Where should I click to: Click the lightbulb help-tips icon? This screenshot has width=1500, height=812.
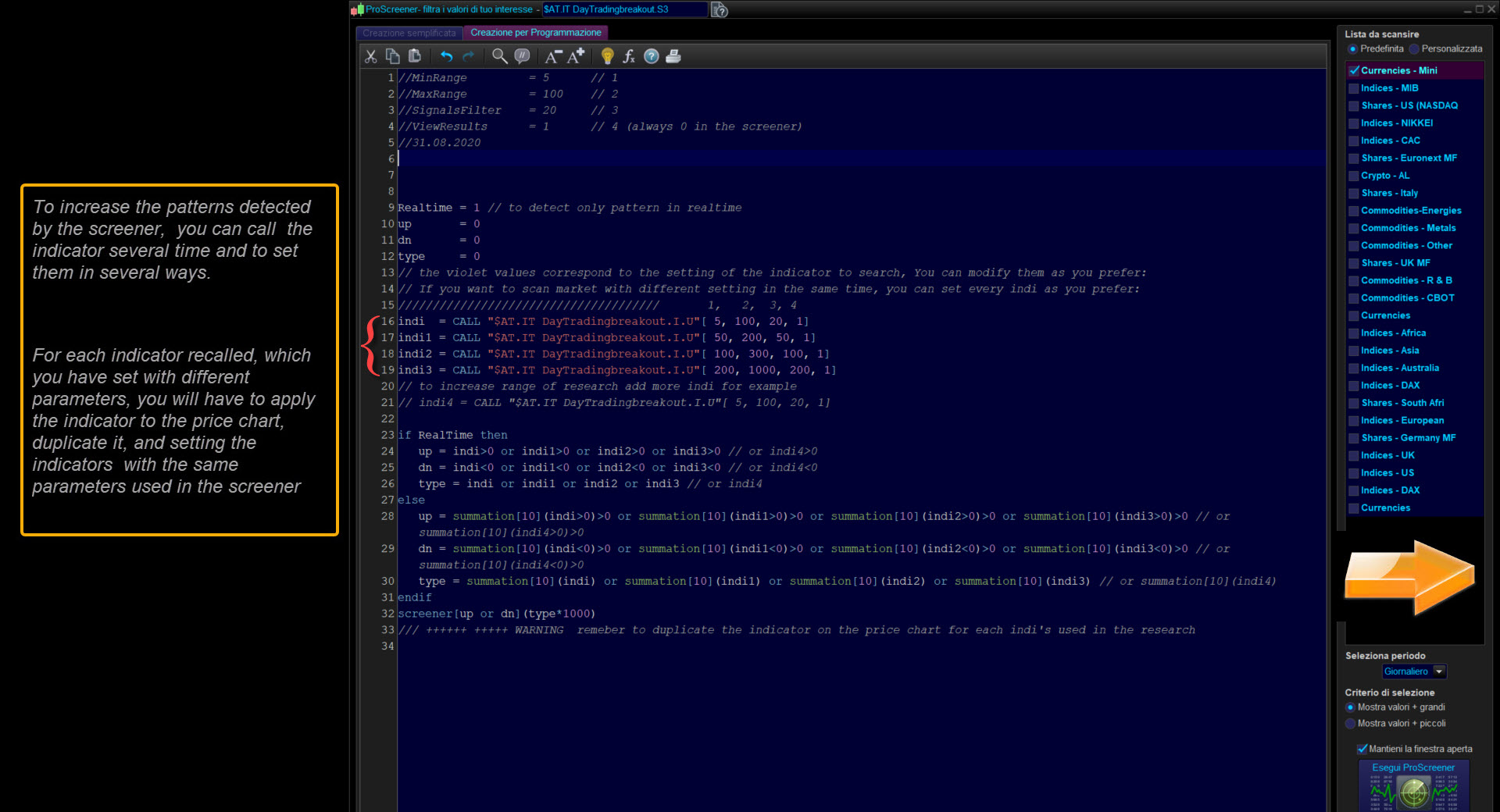pos(607,56)
